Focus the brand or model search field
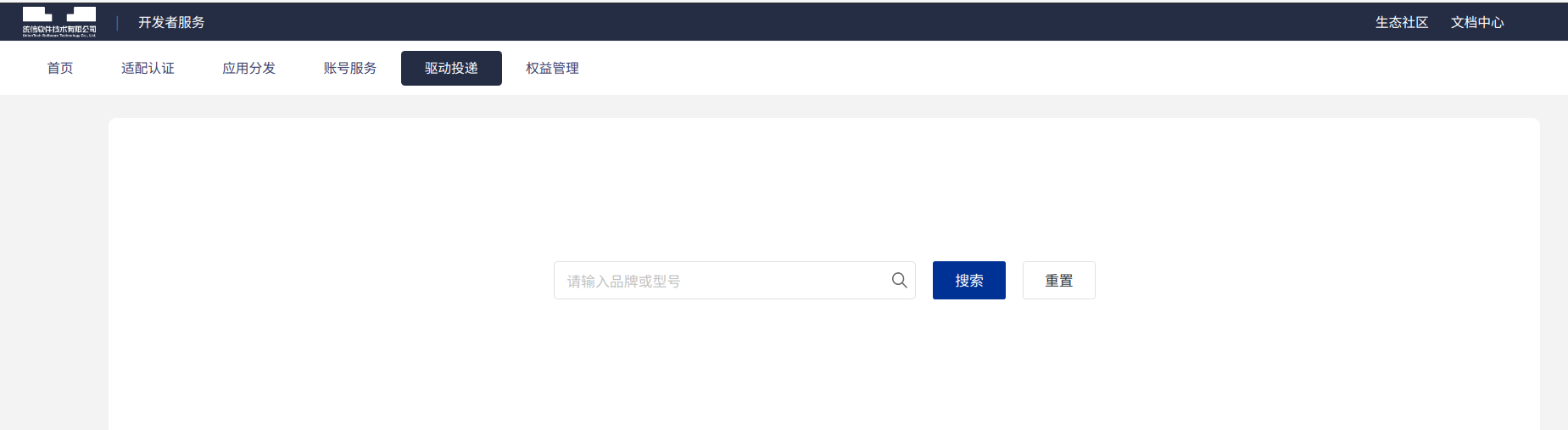Image resolution: width=1568 pixels, height=430 pixels. pyautogui.click(x=734, y=280)
